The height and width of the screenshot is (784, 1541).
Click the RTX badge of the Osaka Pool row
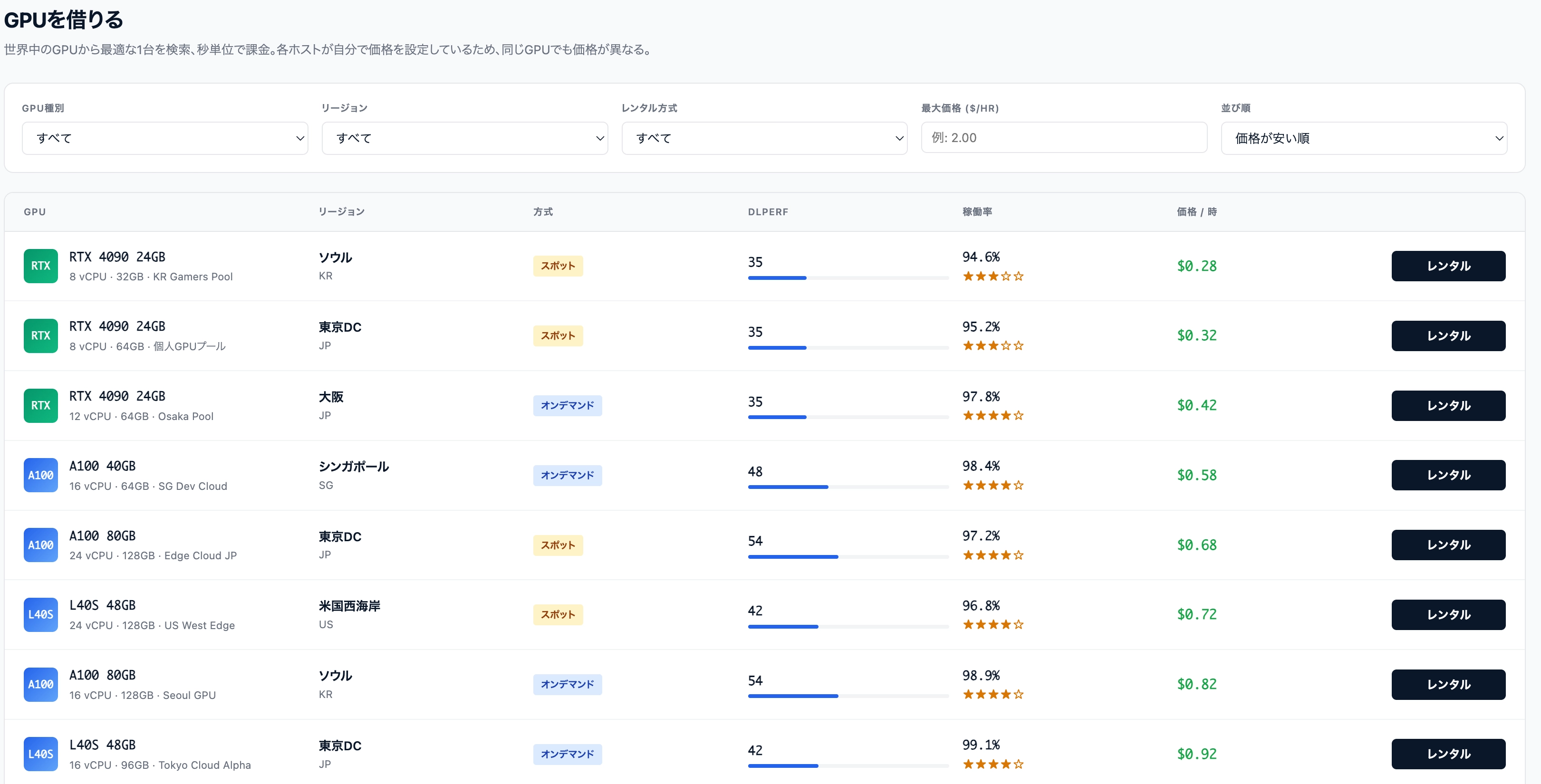click(x=41, y=405)
